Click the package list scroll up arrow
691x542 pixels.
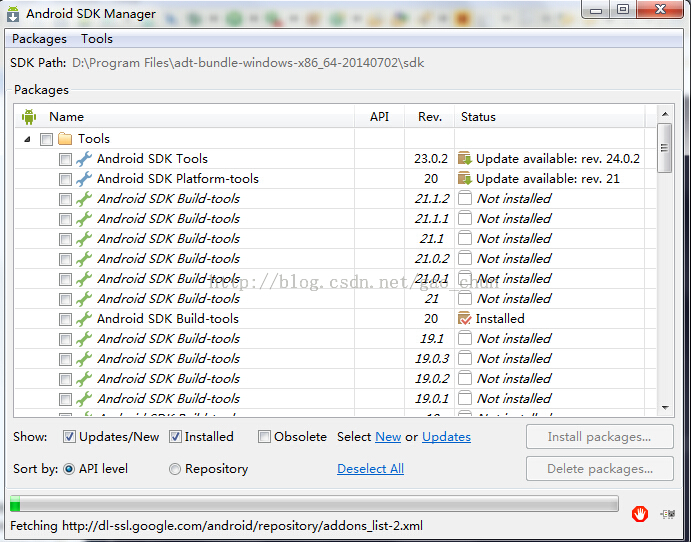665,115
